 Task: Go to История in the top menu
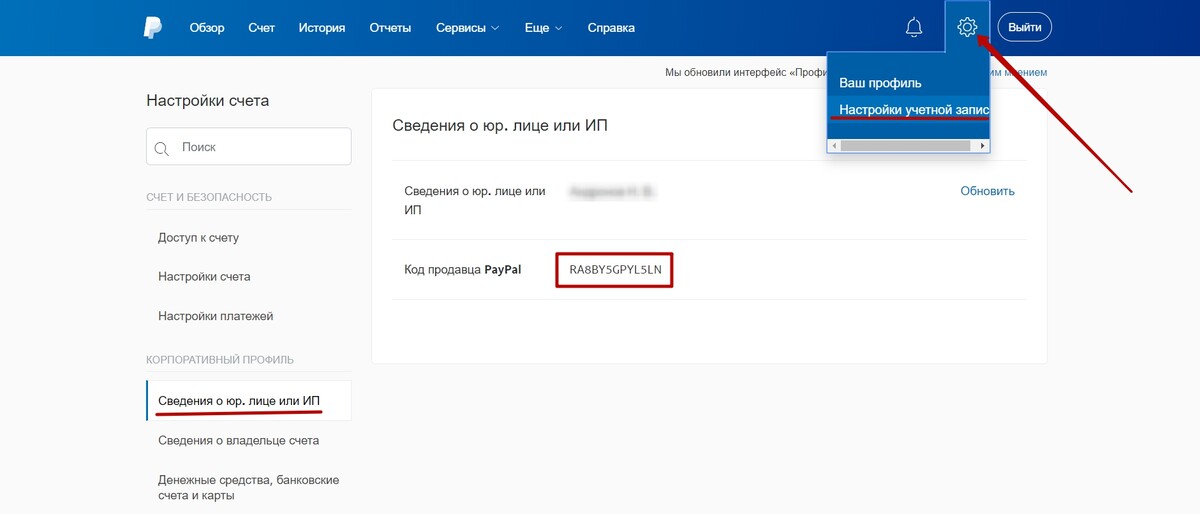(322, 28)
